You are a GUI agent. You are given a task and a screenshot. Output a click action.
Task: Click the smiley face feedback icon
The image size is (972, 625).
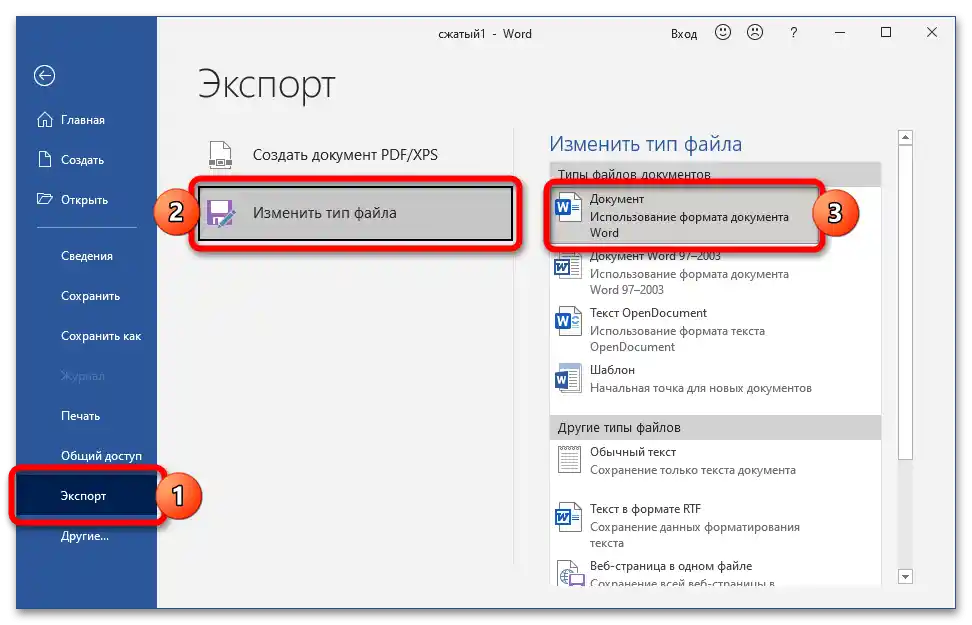[x=723, y=32]
